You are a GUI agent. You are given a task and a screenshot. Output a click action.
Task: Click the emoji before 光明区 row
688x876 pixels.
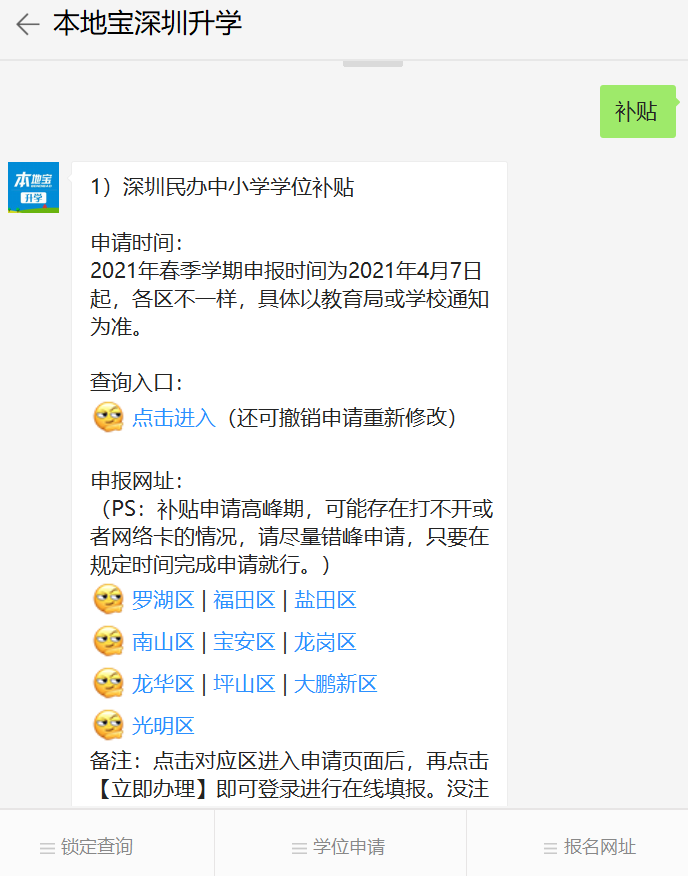click(x=108, y=725)
